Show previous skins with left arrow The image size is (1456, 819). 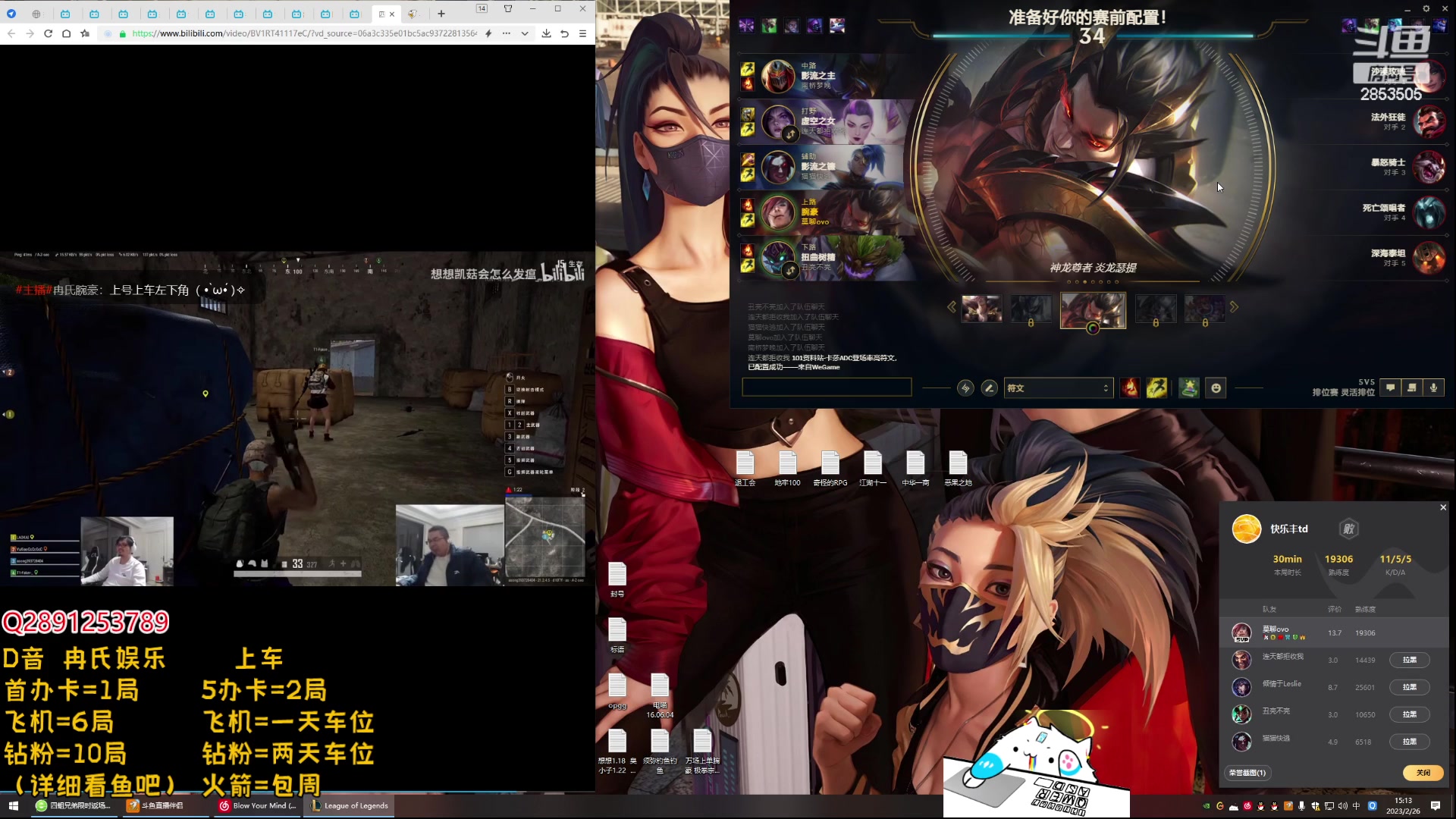coord(952,307)
